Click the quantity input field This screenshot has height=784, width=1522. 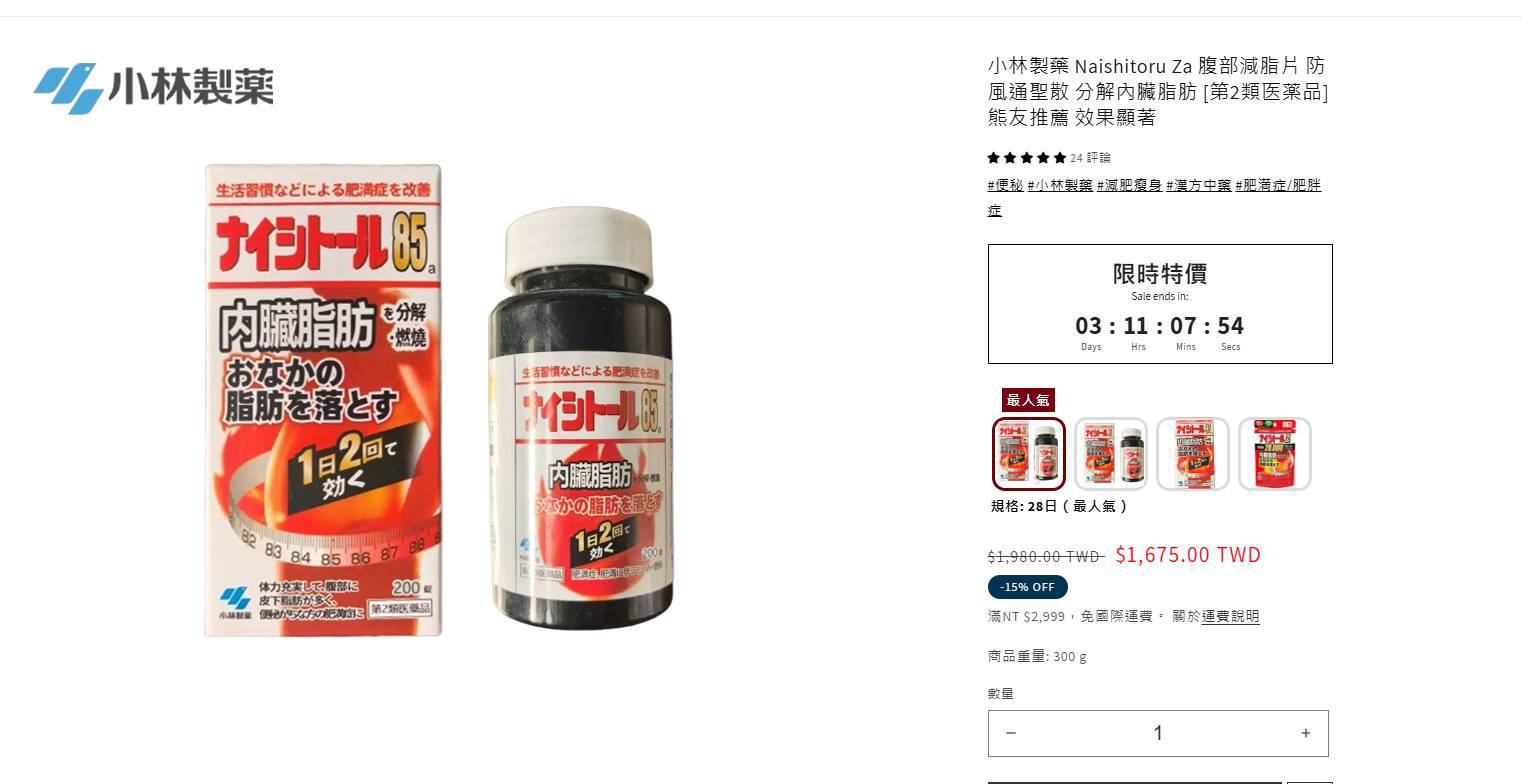(x=1158, y=733)
